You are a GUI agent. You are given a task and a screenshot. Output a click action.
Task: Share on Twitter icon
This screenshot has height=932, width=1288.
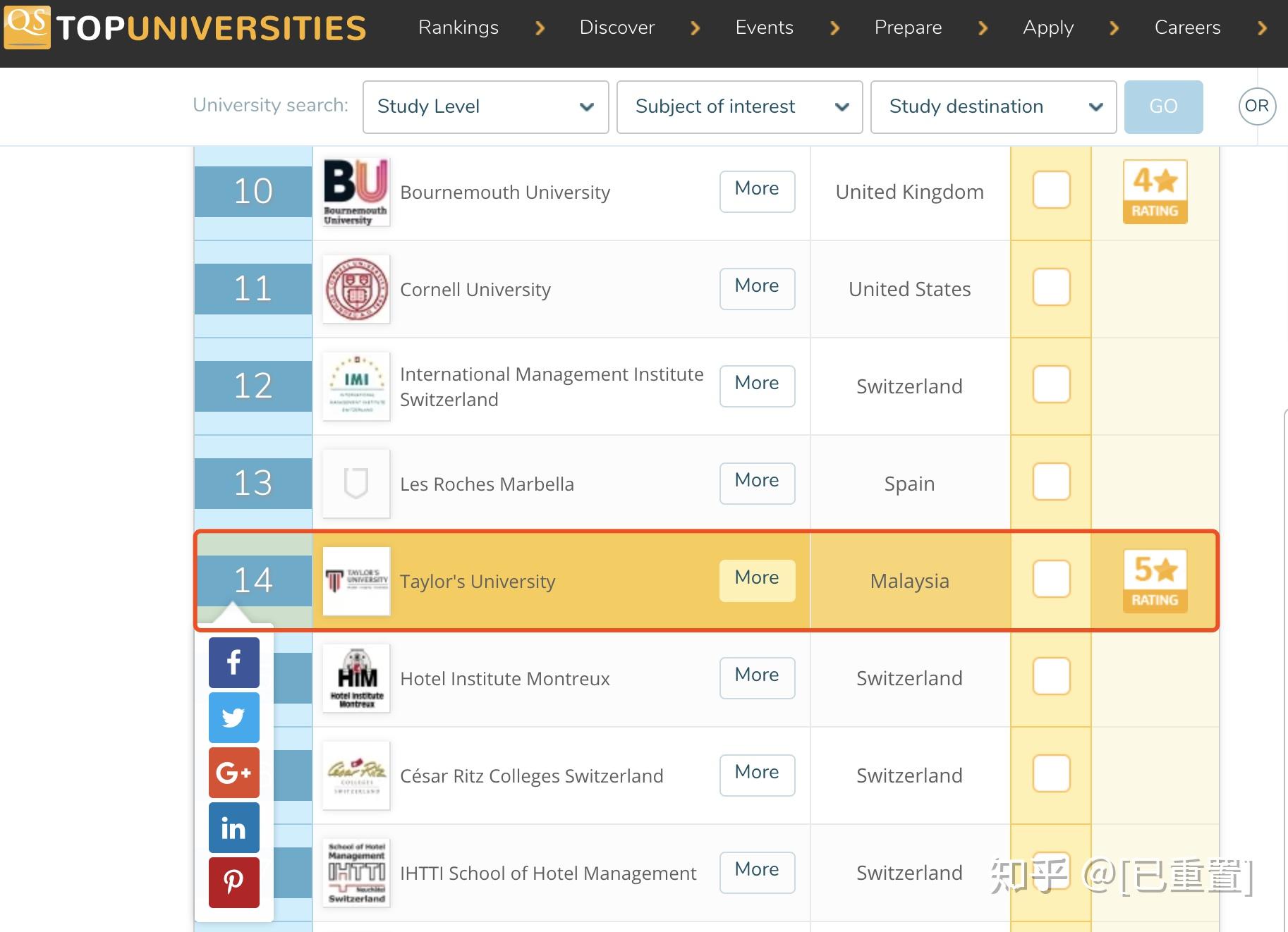click(234, 718)
